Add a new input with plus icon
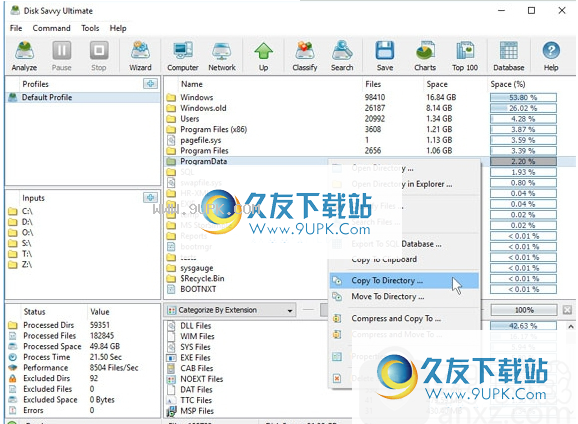 pyautogui.click(x=150, y=198)
